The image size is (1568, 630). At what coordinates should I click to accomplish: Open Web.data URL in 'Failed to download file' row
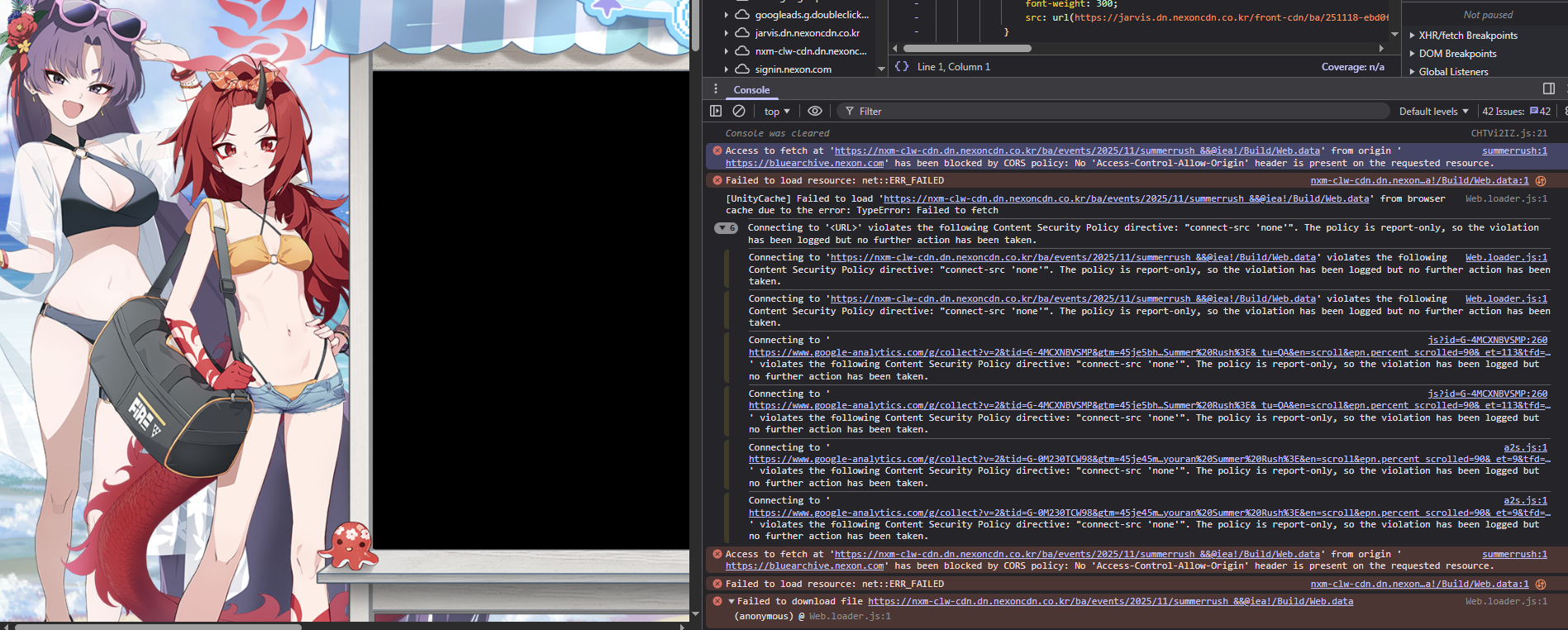1110,601
